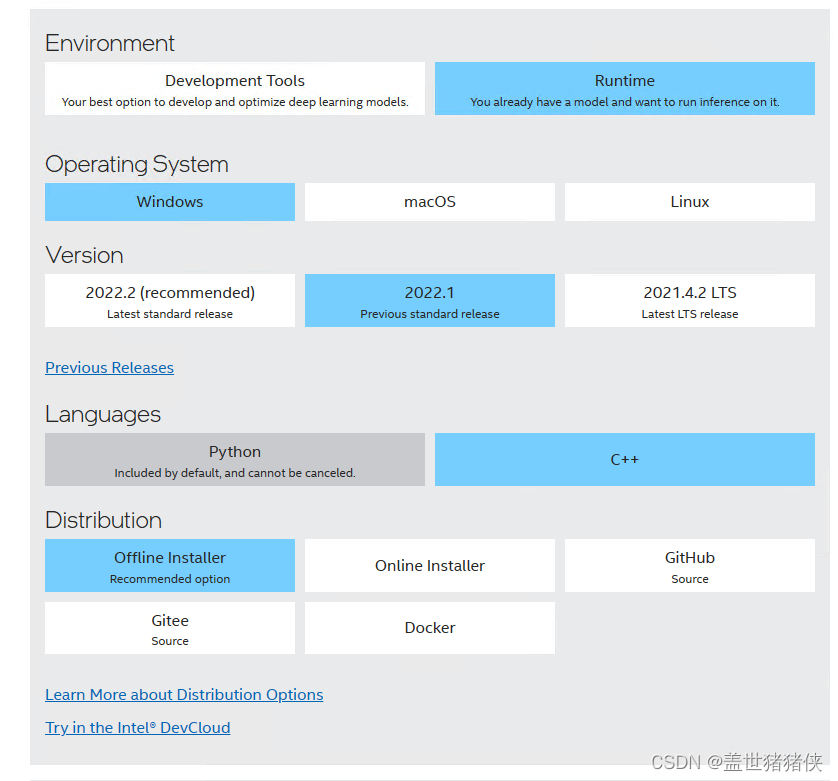Select the Offline Installer distribution

click(x=169, y=565)
